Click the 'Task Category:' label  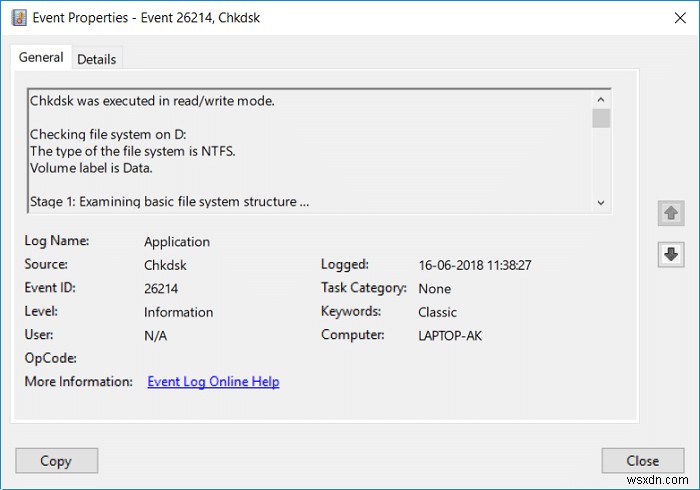tap(364, 288)
